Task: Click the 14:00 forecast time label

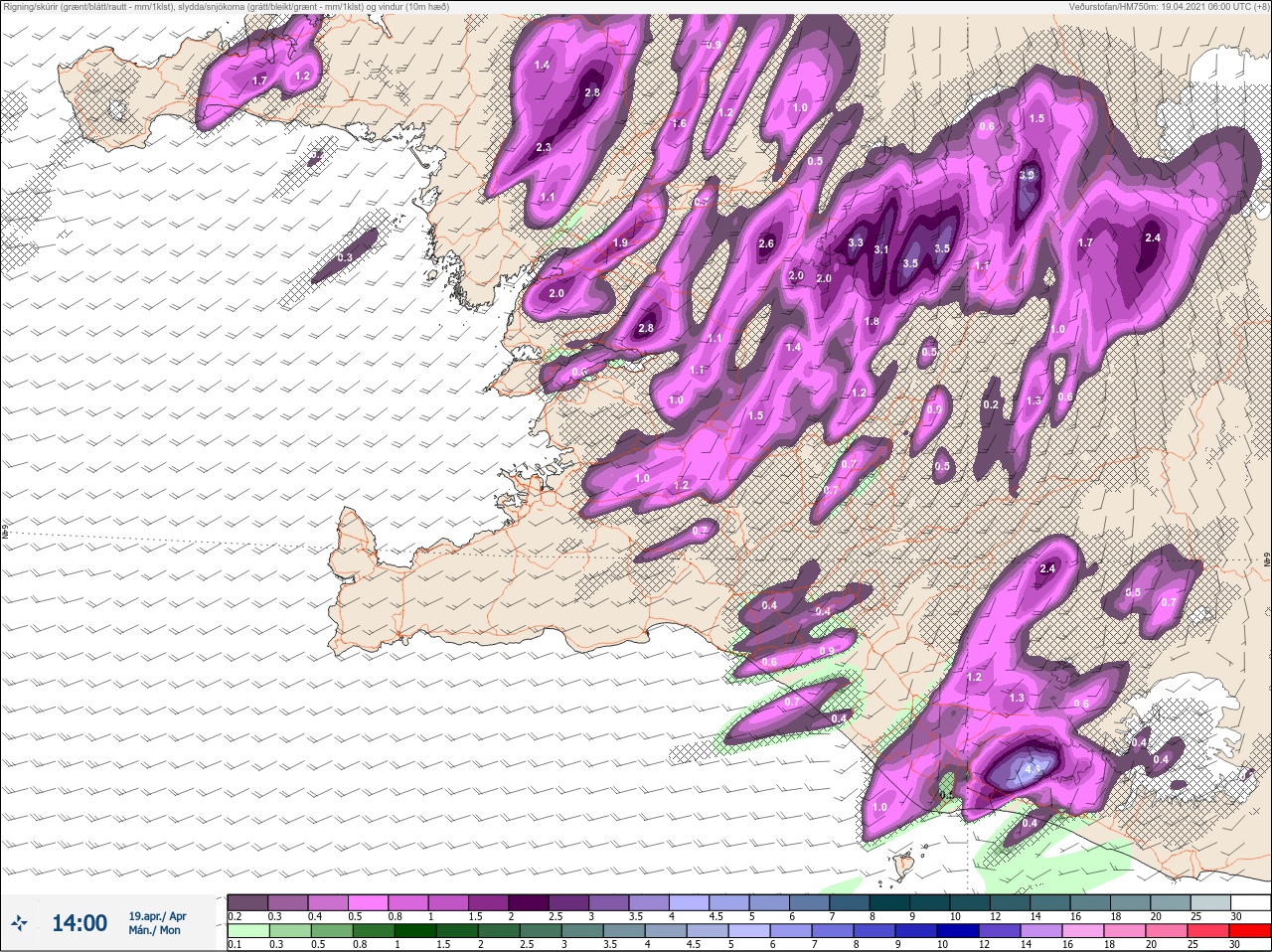Action: tap(79, 923)
